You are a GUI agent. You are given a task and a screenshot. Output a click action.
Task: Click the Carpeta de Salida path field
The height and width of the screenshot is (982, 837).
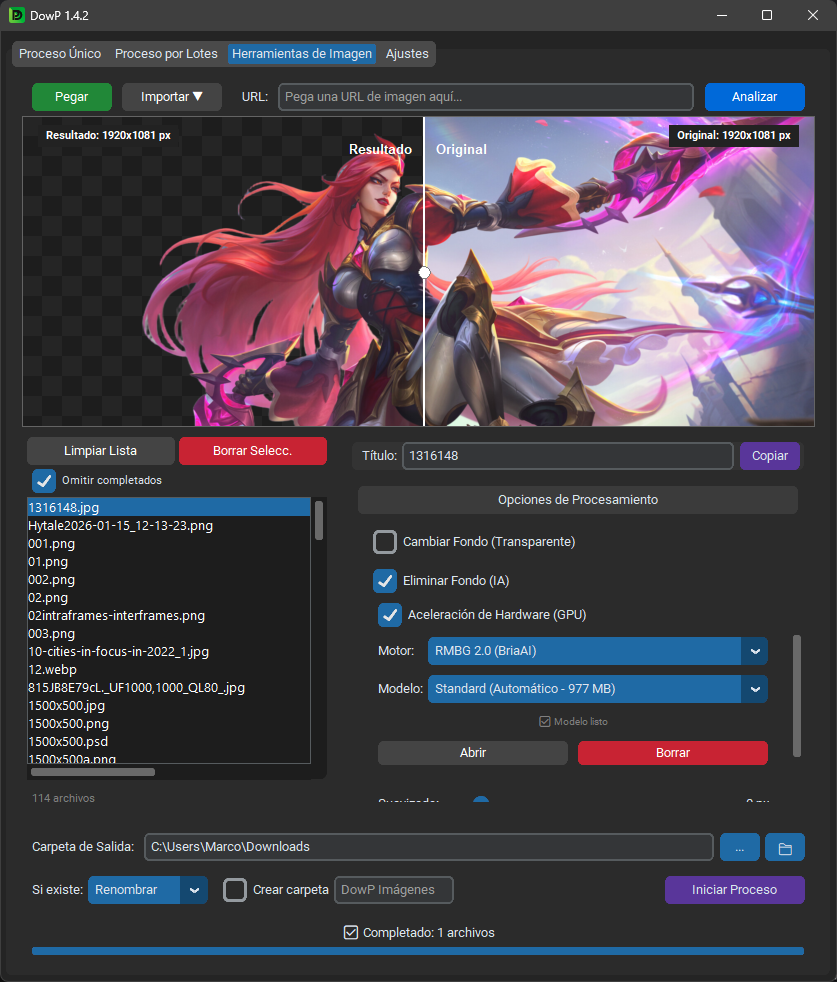[x=429, y=847]
